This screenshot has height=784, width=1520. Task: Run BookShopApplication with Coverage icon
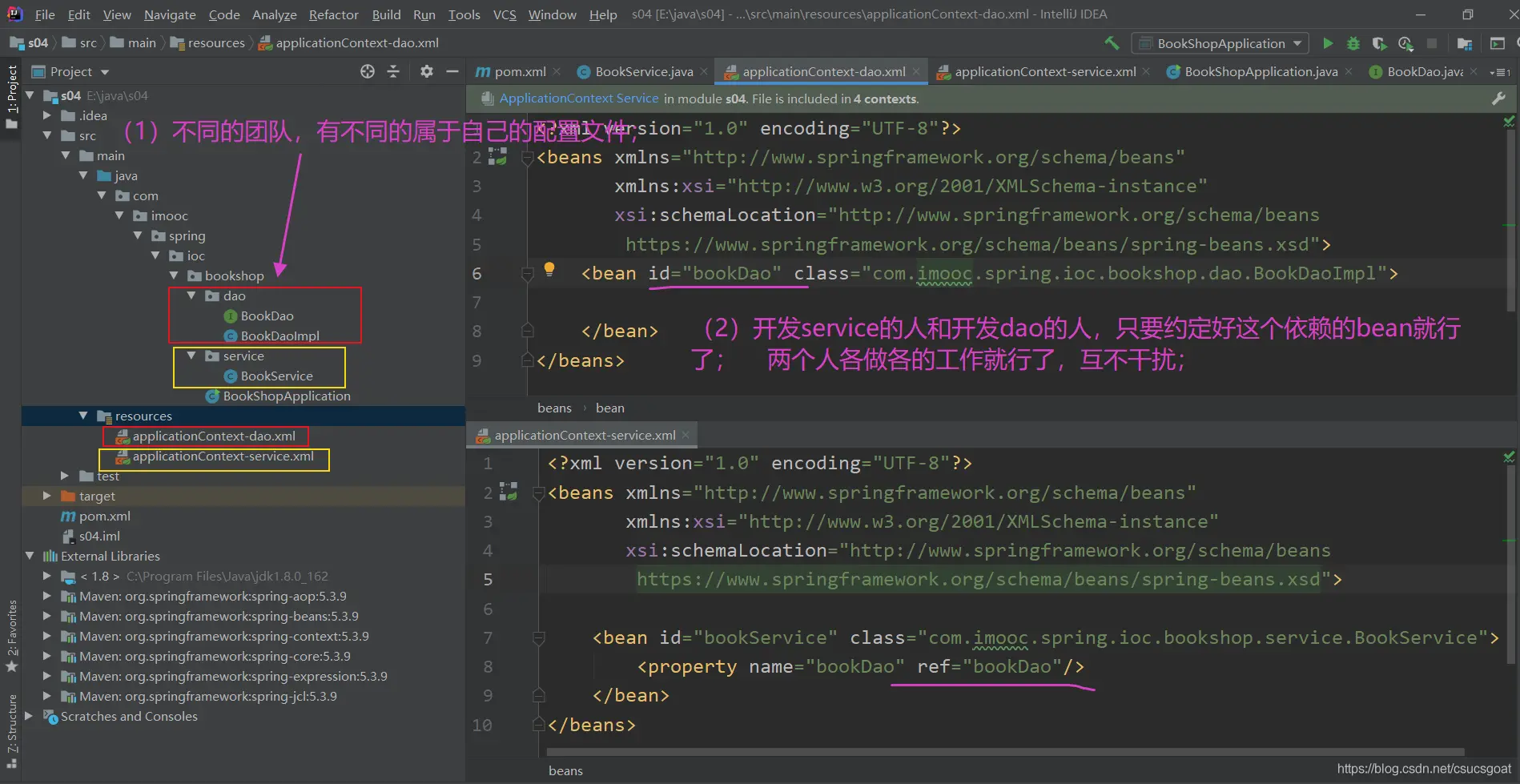(x=1379, y=43)
